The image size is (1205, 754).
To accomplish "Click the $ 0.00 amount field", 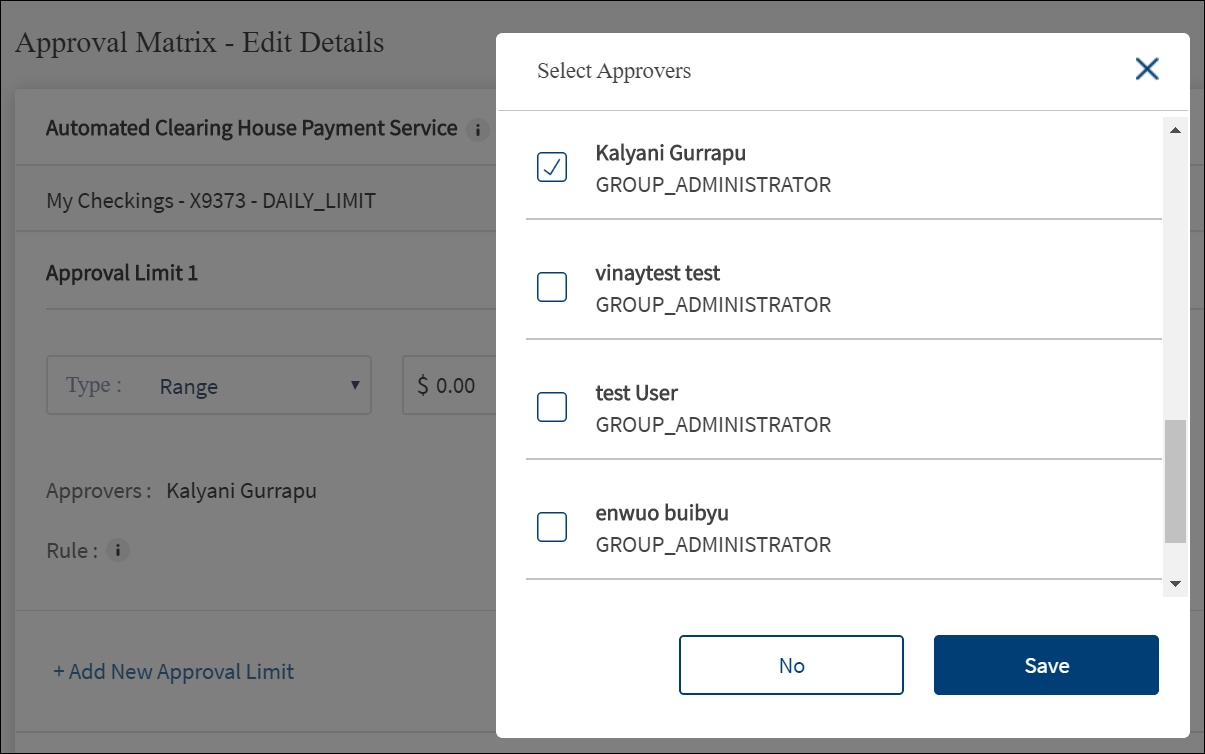I will tap(450, 386).
